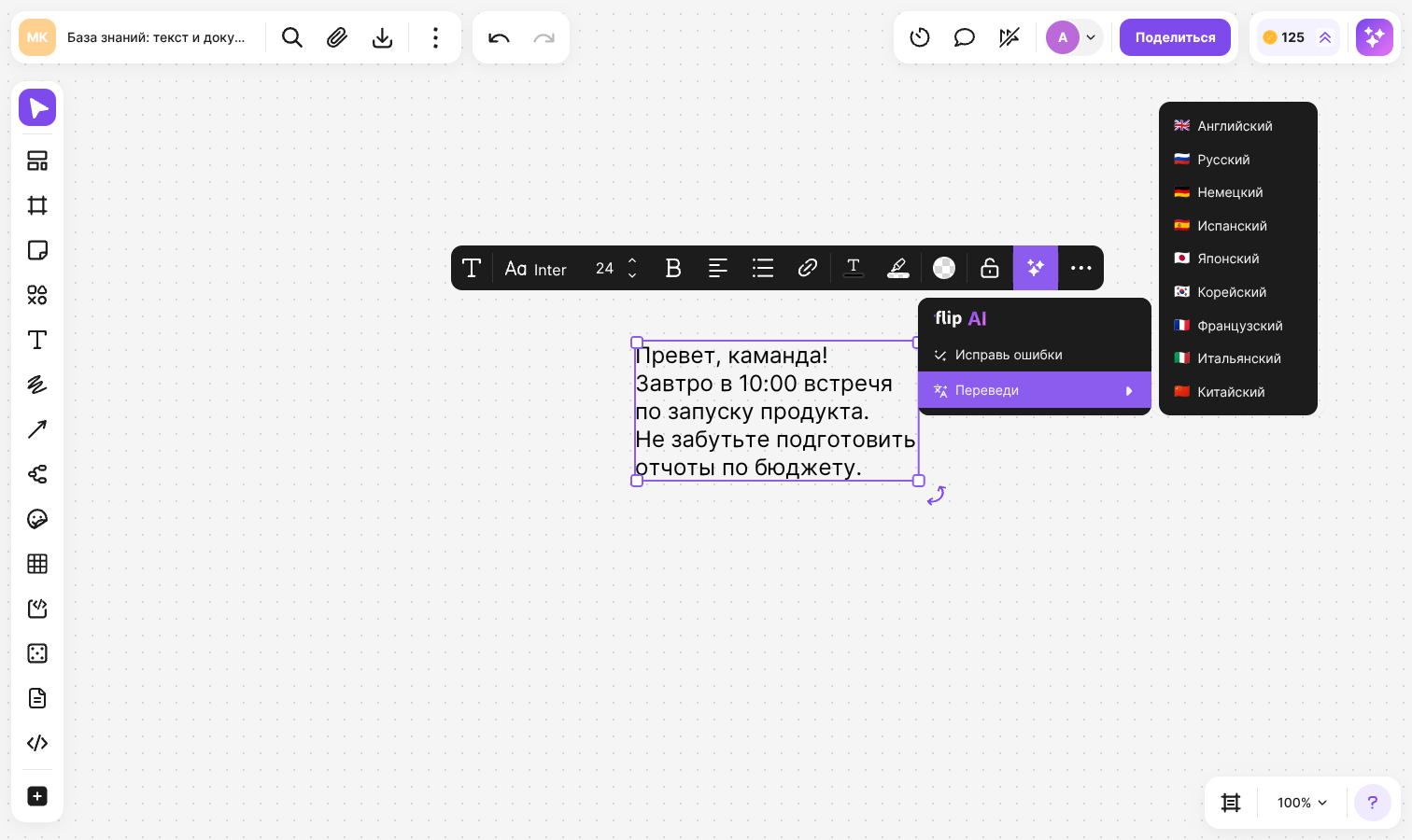
Task: Expand the user avatar dropdown
Action: tap(1091, 37)
